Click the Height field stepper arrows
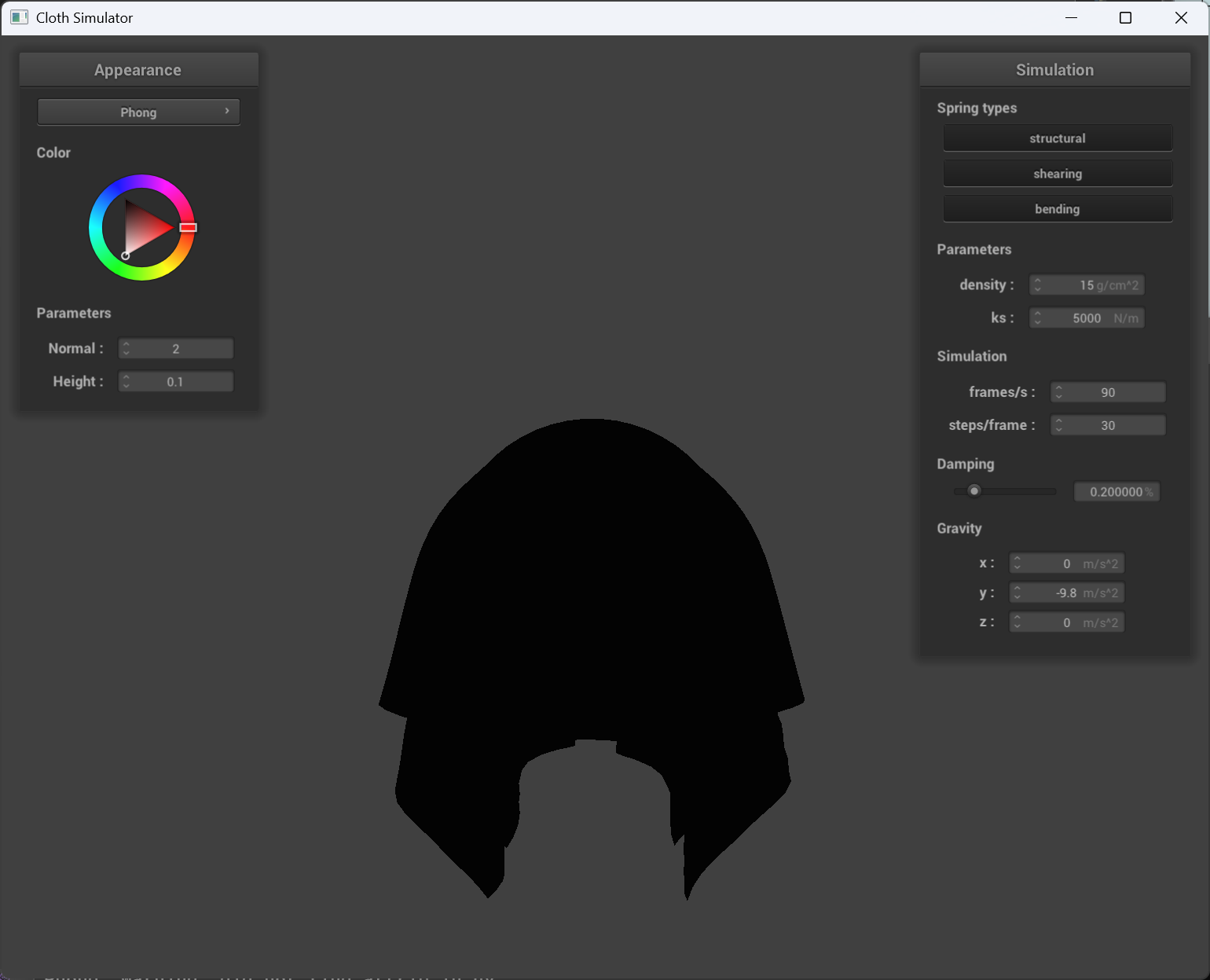The height and width of the screenshot is (980, 1210). click(126, 381)
